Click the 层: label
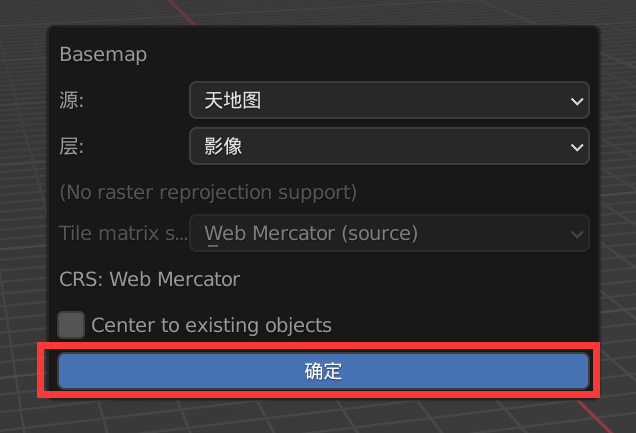 (71, 146)
